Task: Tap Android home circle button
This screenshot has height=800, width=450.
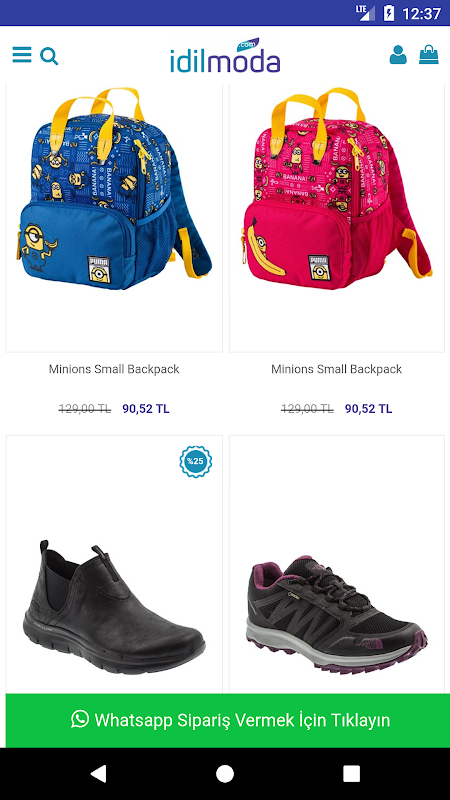Action: click(225, 773)
